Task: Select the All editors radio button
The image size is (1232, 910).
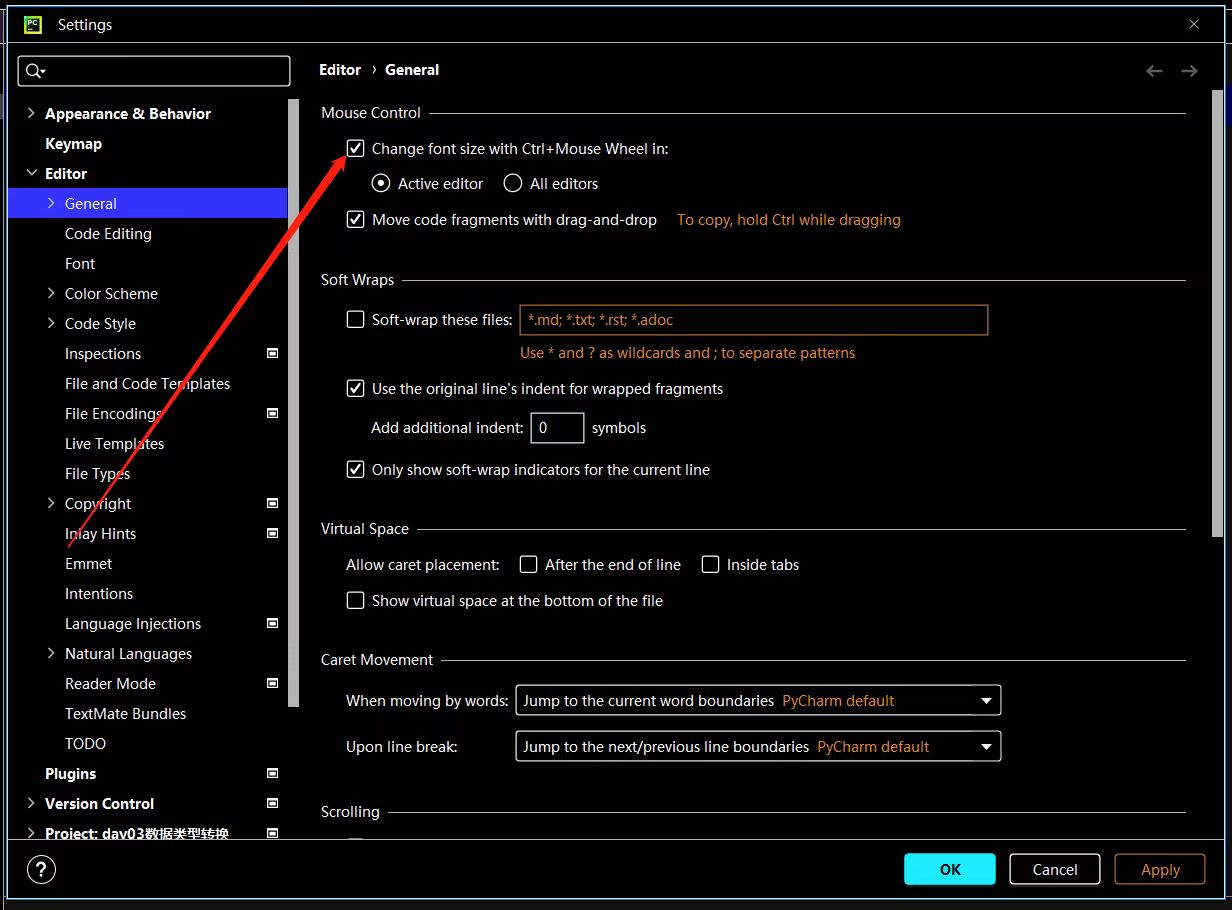Action: click(513, 184)
